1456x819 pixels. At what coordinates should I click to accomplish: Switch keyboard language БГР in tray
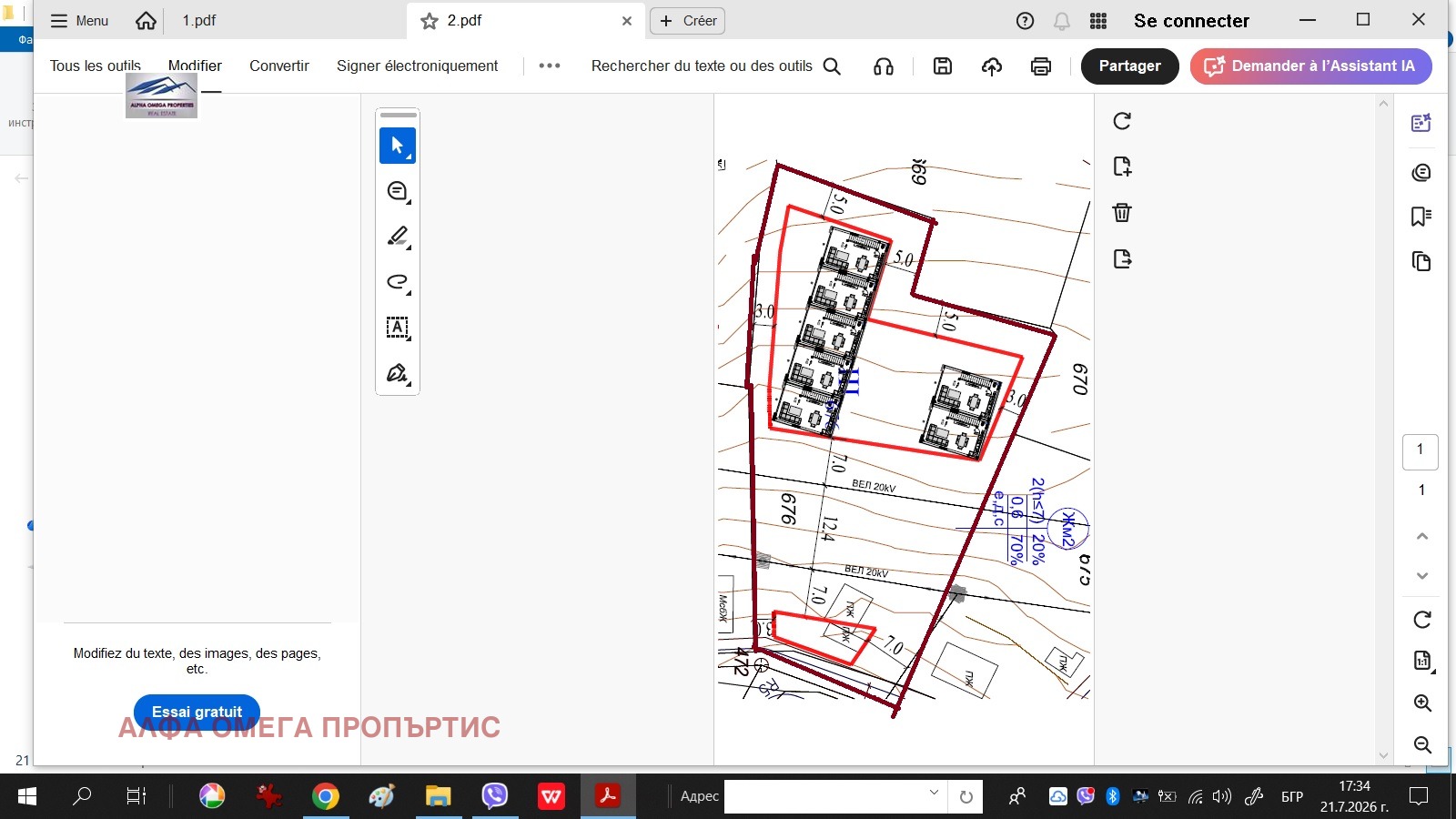tap(1292, 796)
